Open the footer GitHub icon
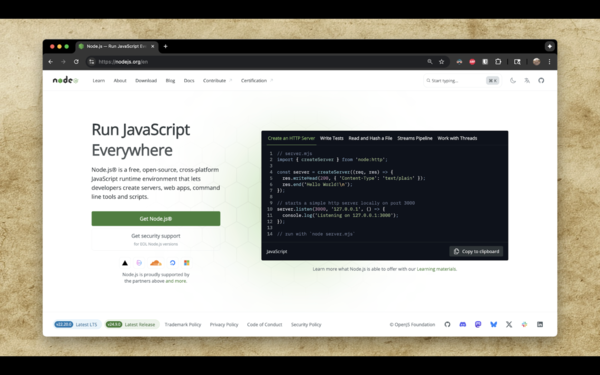 tap(447, 324)
